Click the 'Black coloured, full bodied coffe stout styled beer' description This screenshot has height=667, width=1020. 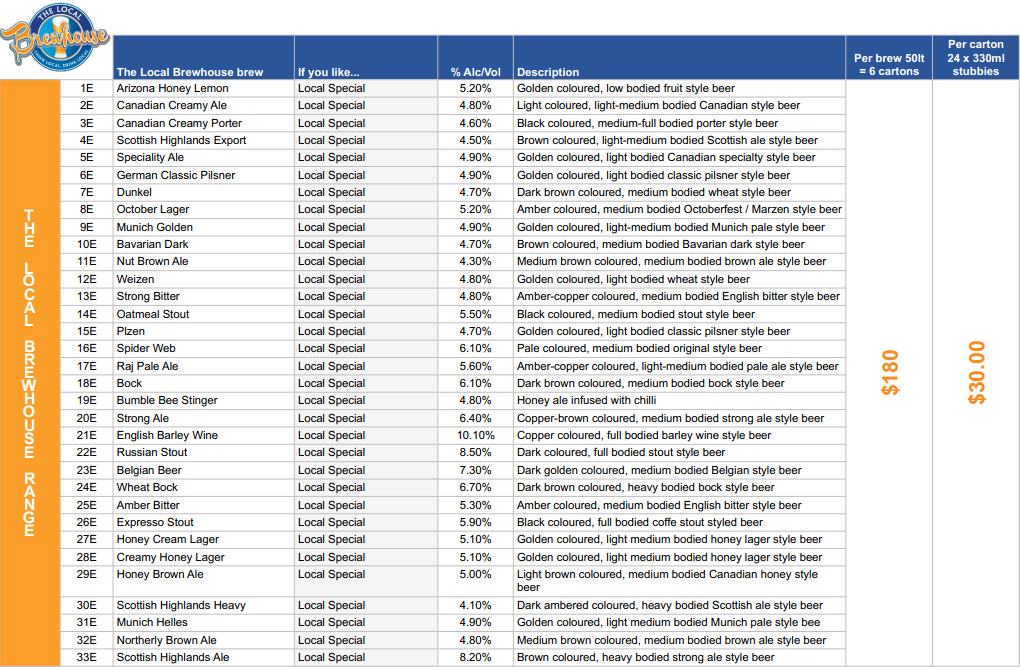640,522
